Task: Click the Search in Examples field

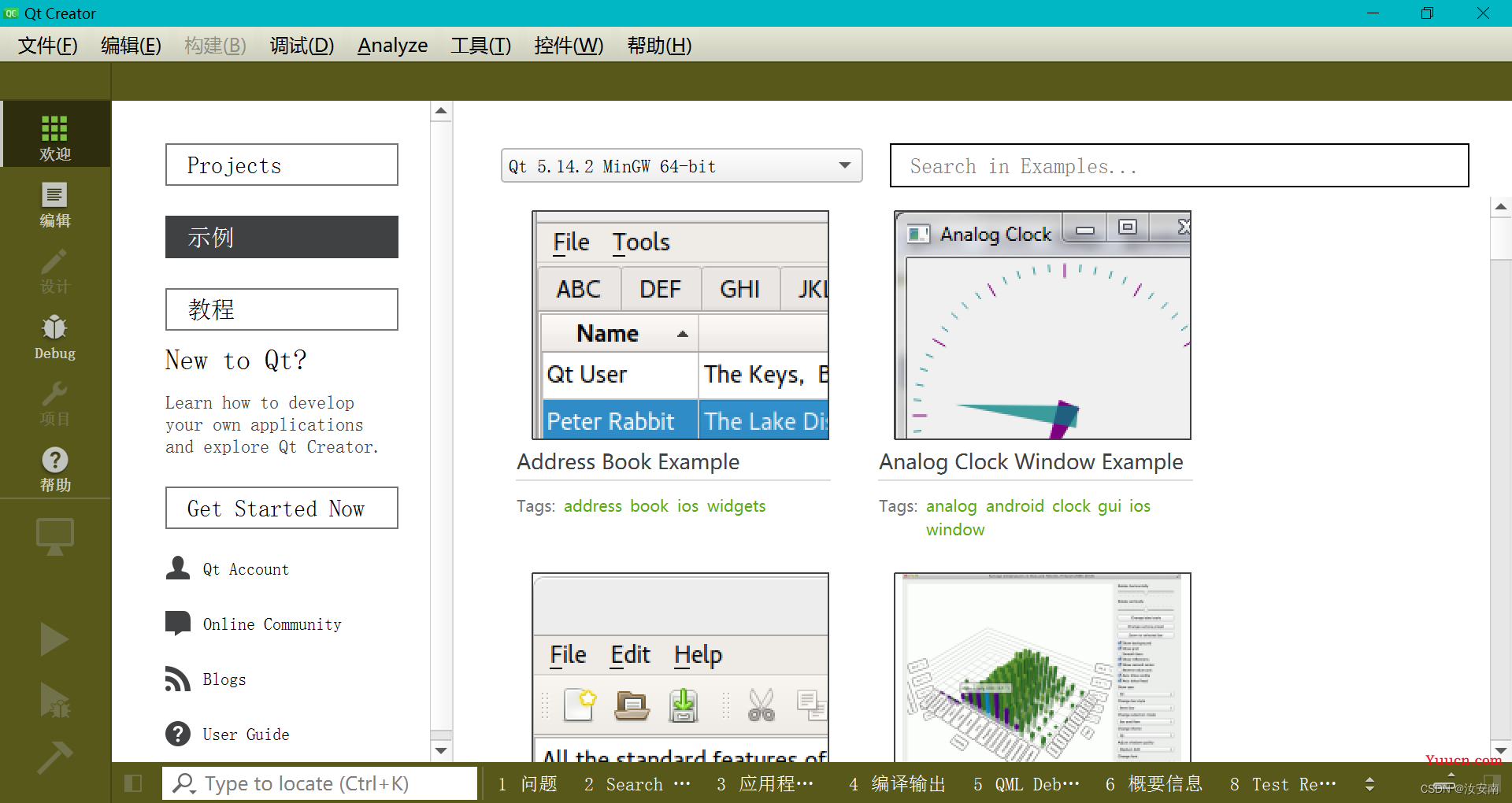Action: (1179, 165)
